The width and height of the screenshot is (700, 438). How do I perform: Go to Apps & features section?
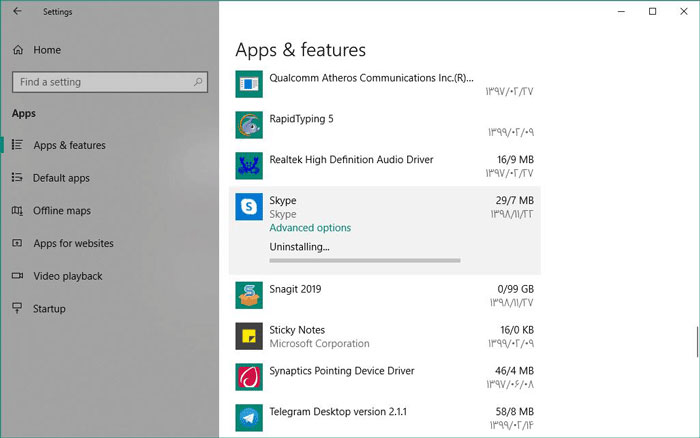tap(70, 145)
